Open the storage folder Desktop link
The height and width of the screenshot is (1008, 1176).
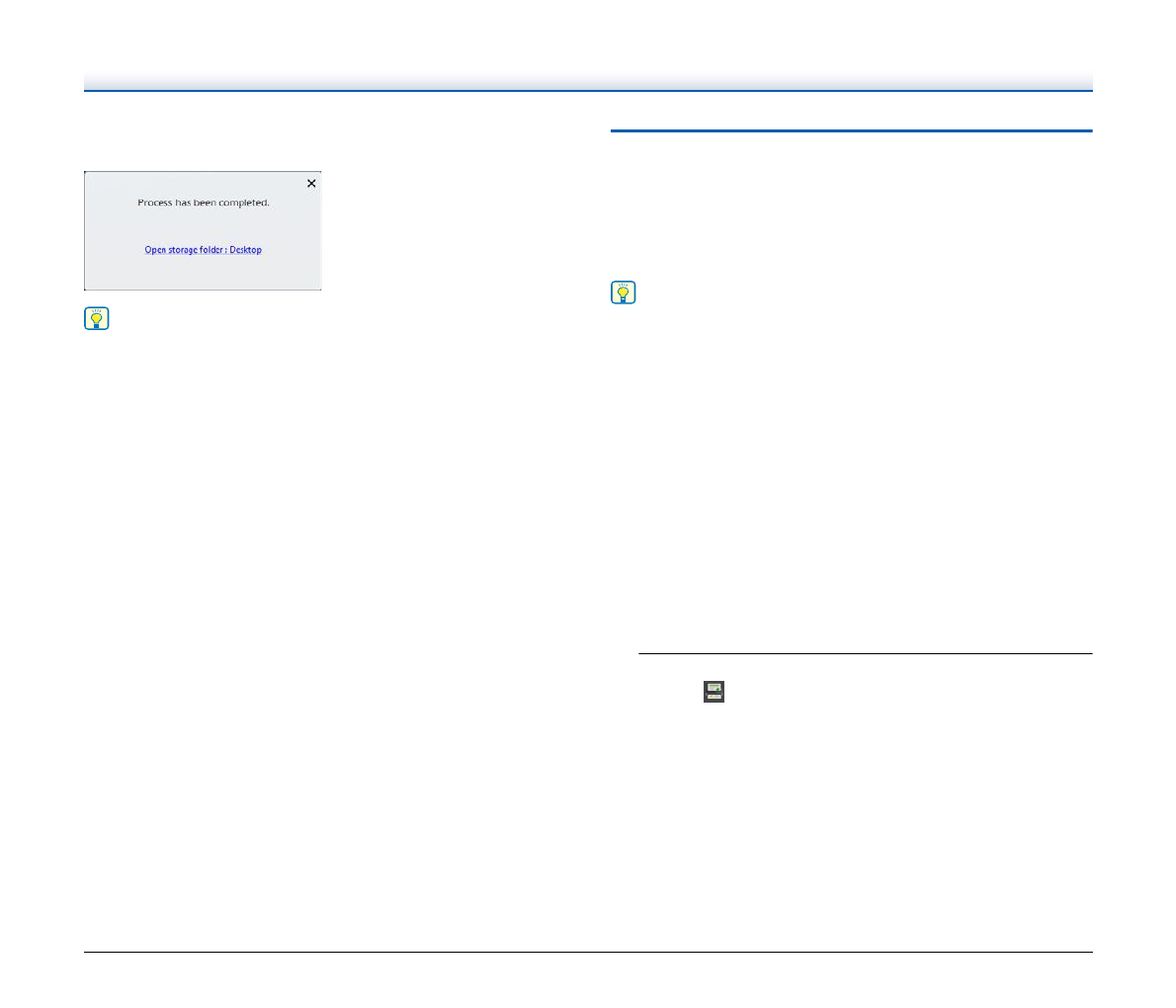click(203, 250)
